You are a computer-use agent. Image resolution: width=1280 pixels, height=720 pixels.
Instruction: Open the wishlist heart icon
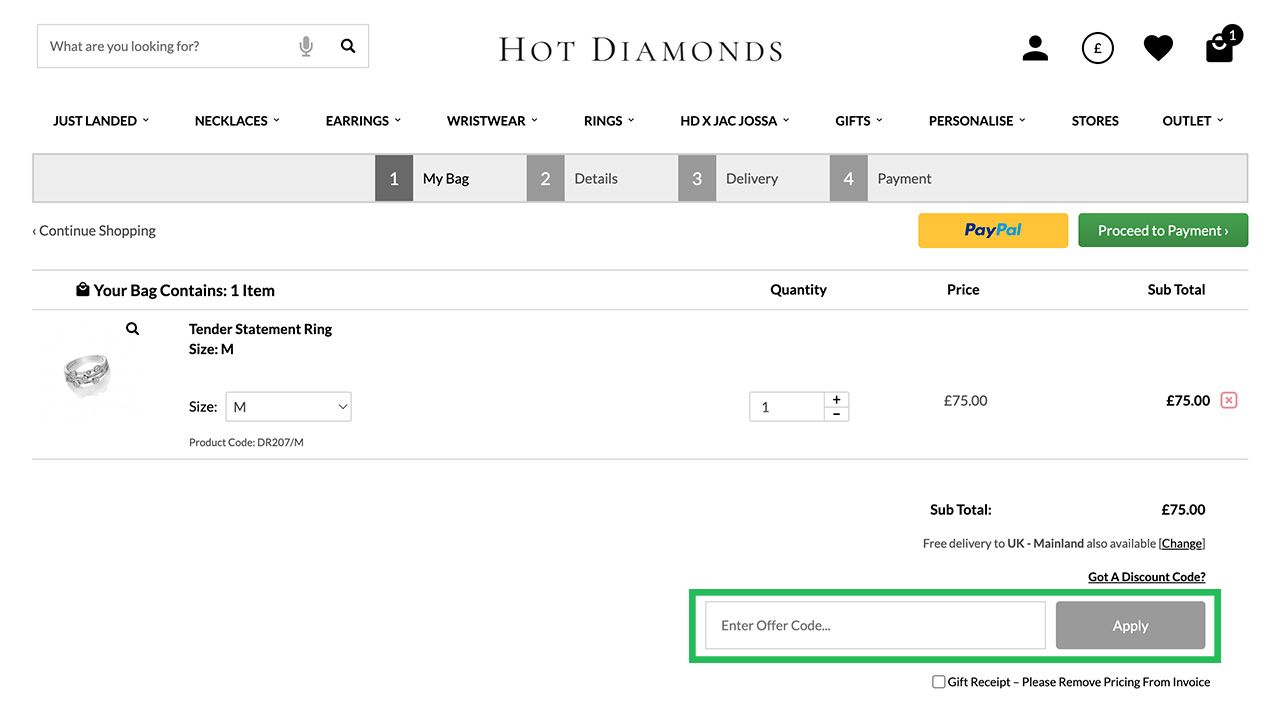(1158, 47)
